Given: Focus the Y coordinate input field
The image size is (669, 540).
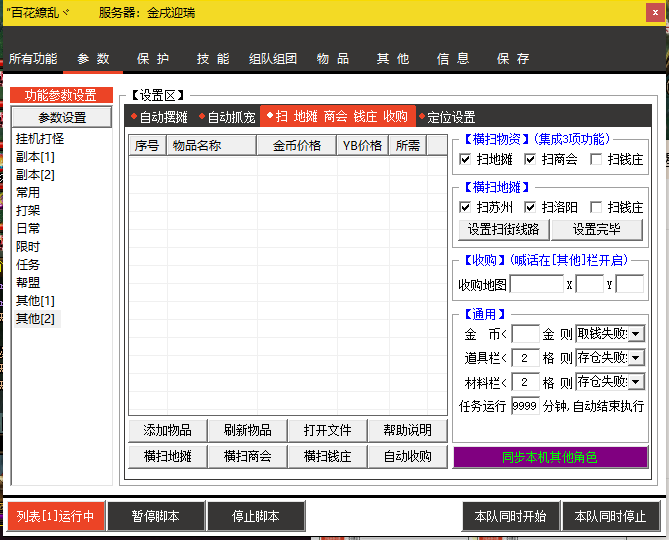Looking at the screenshot, I should 630,284.
